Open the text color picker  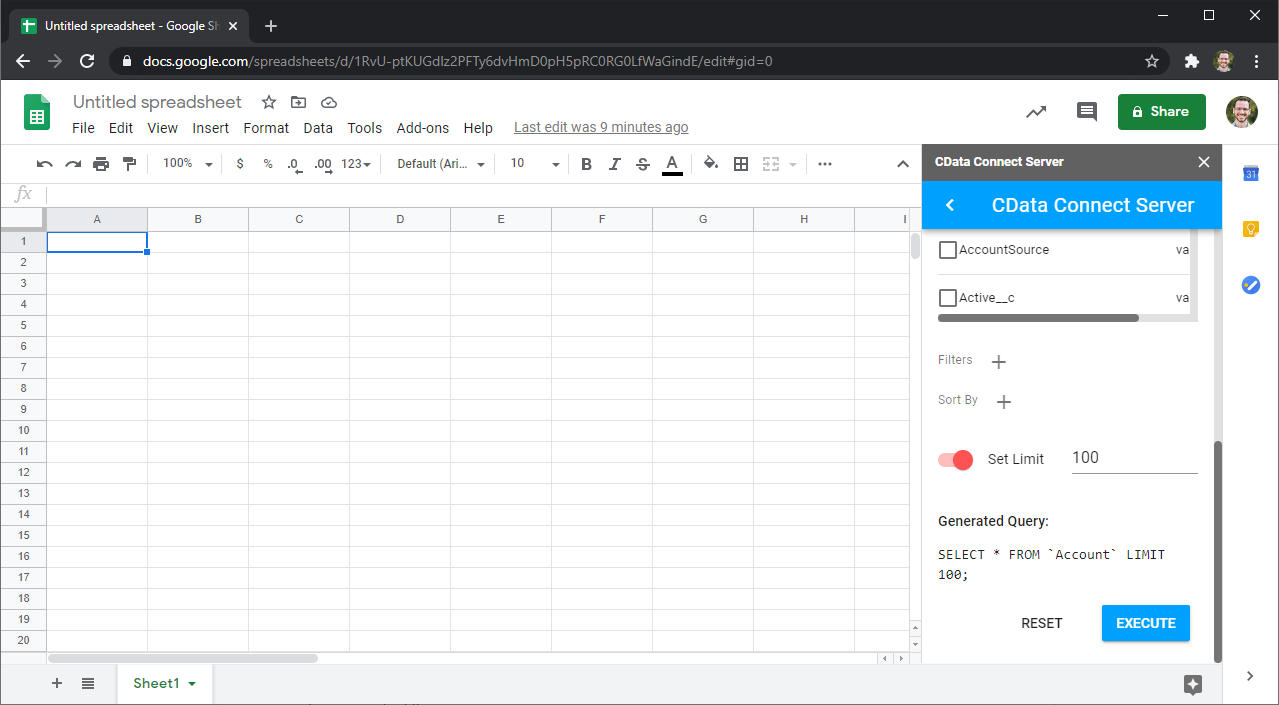[672, 164]
